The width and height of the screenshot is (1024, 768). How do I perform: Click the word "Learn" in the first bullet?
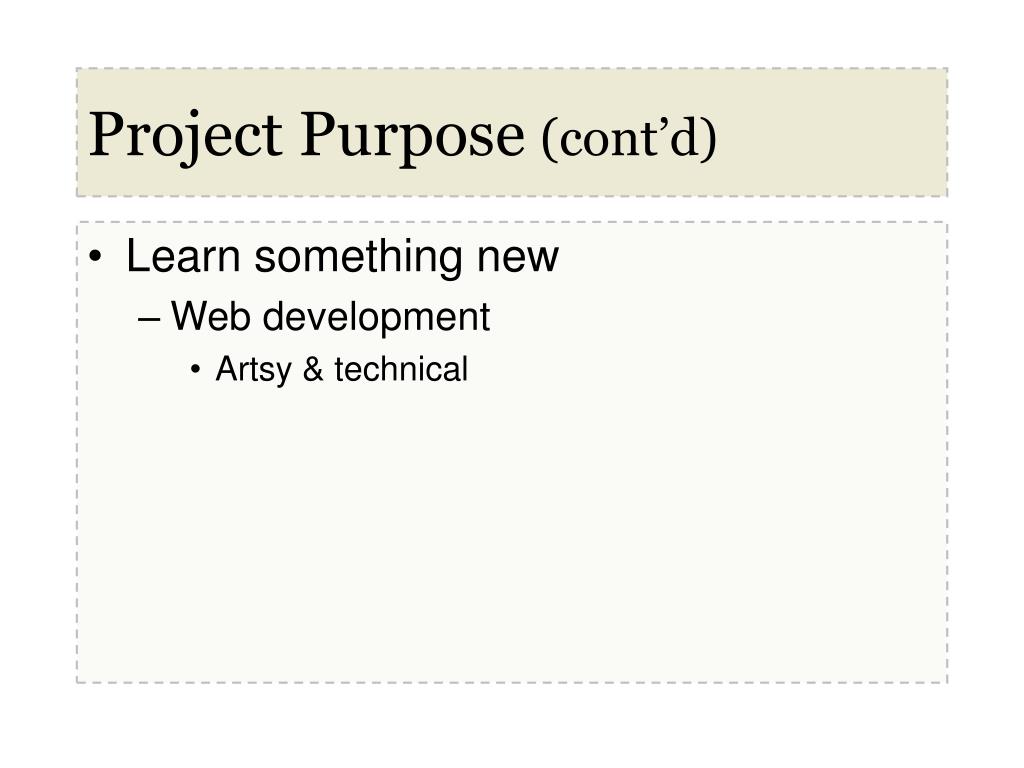point(184,256)
